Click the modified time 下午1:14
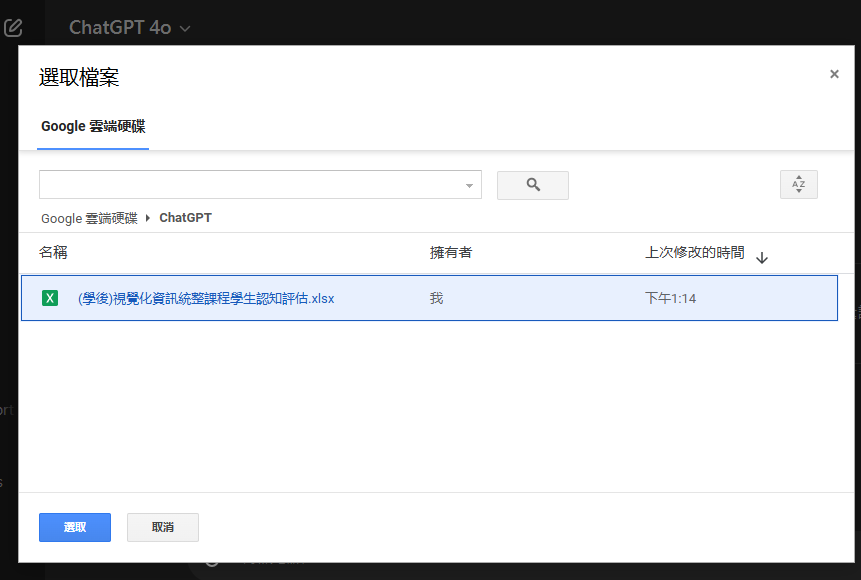 pos(670,298)
